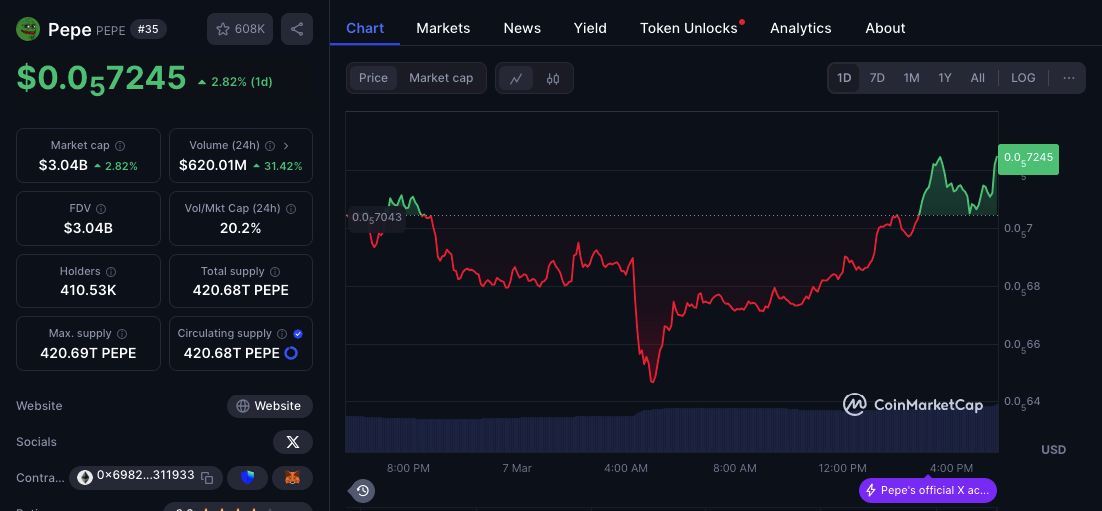
Task: Select 1M time range
Action: [x=912, y=78]
